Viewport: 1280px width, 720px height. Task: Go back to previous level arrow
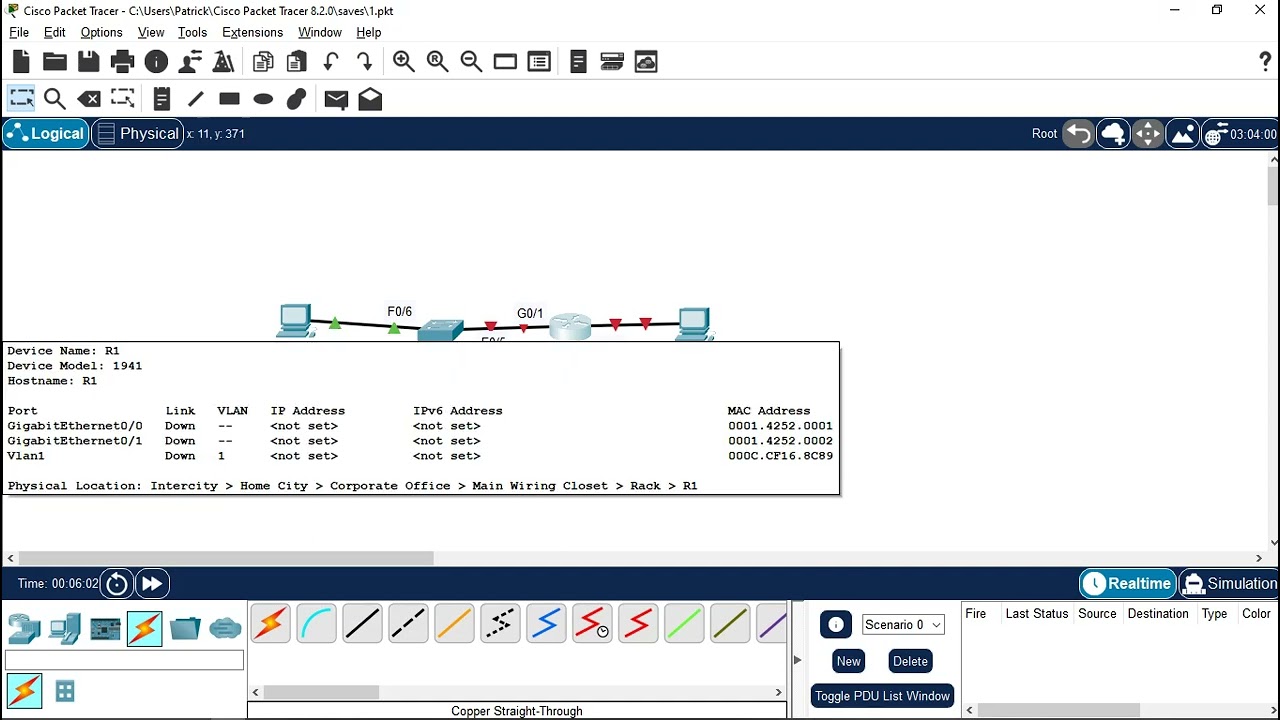point(1078,134)
